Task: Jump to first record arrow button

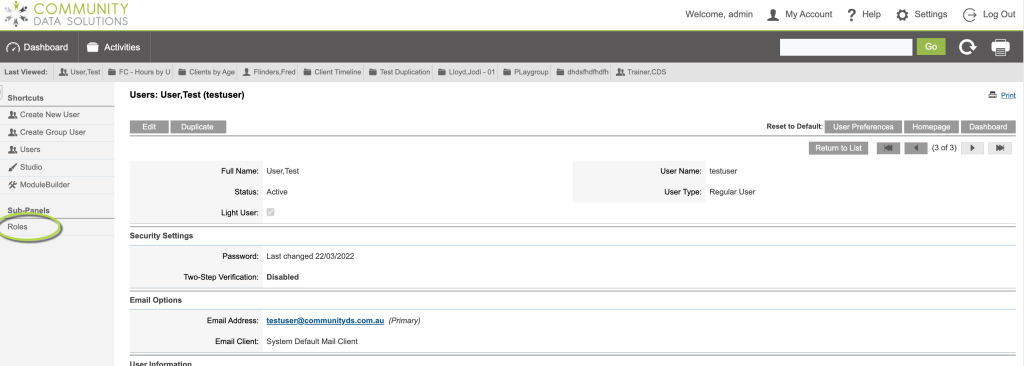Action: (x=888, y=148)
